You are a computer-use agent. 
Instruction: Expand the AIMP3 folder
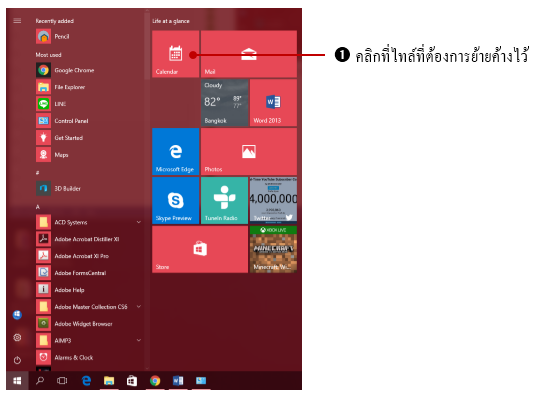coord(139,340)
